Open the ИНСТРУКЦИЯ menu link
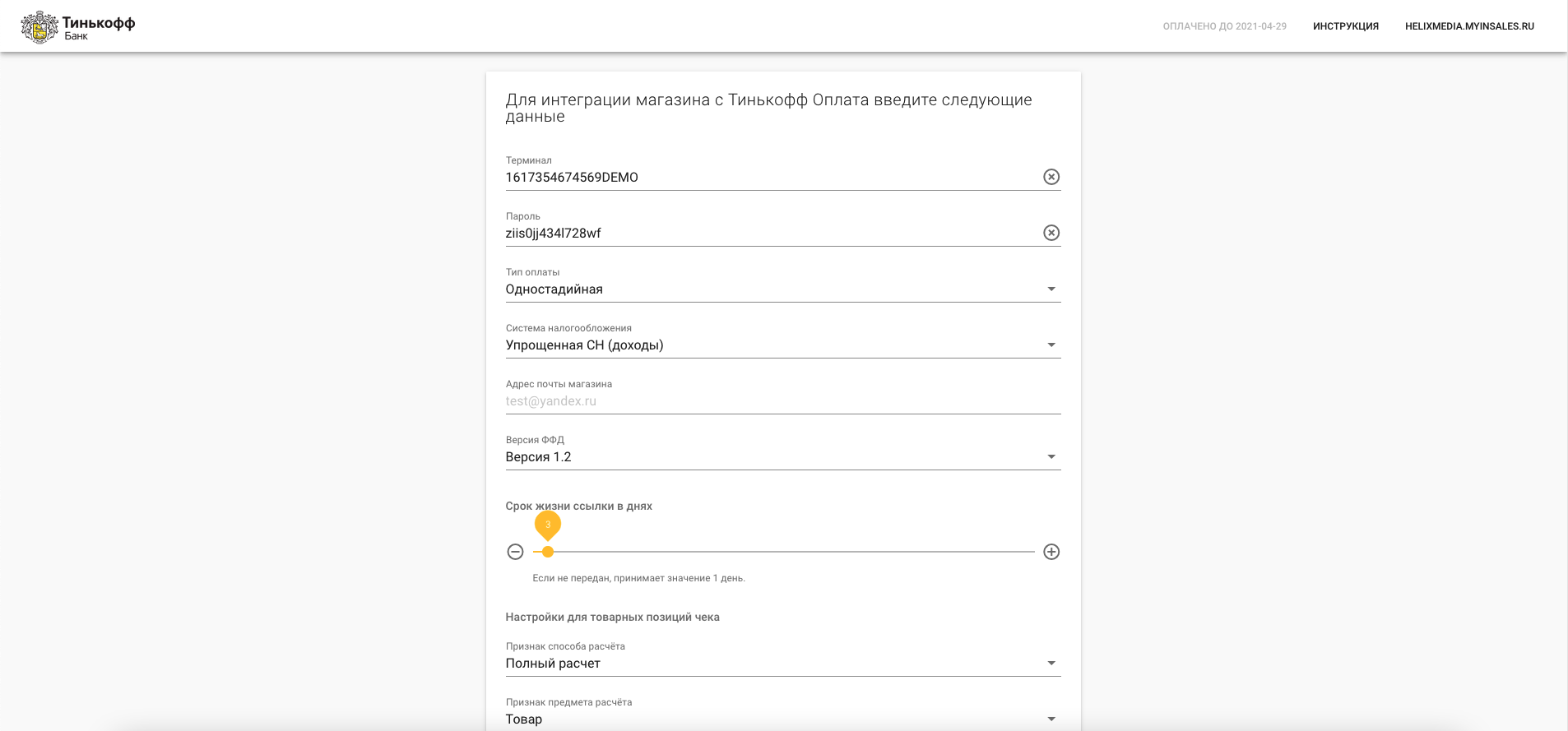The width and height of the screenshot is (1568, 731). coord(1346,26)
